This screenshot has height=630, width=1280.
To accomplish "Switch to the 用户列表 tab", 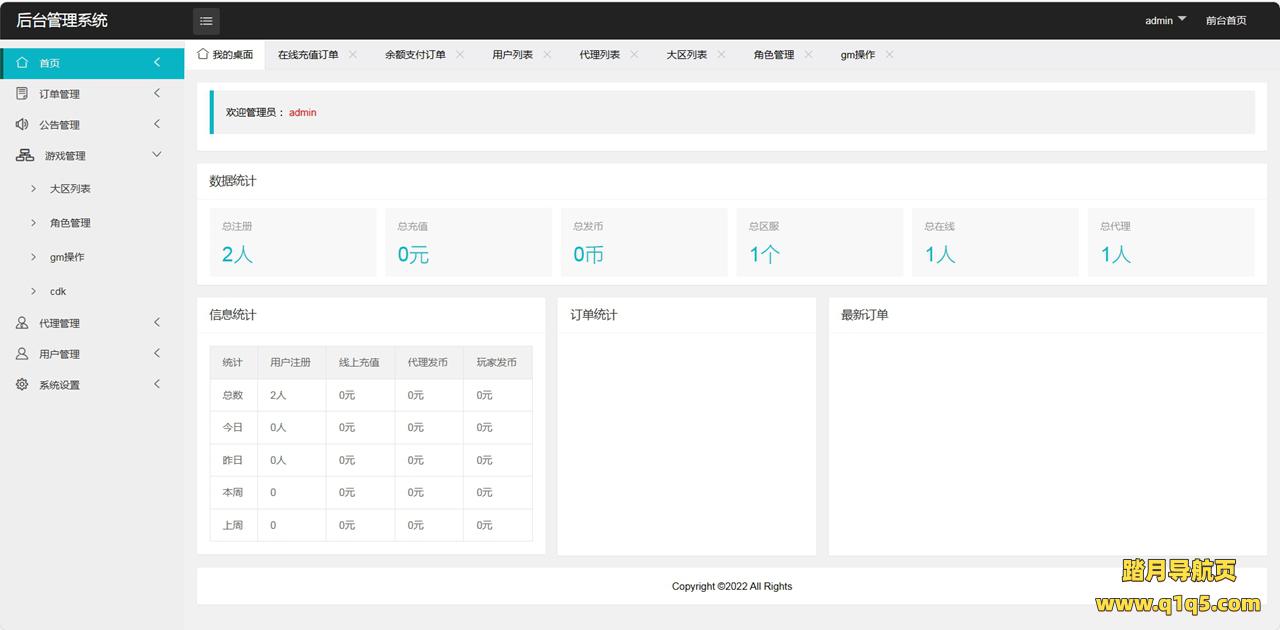I will click(x=512, y=55).
